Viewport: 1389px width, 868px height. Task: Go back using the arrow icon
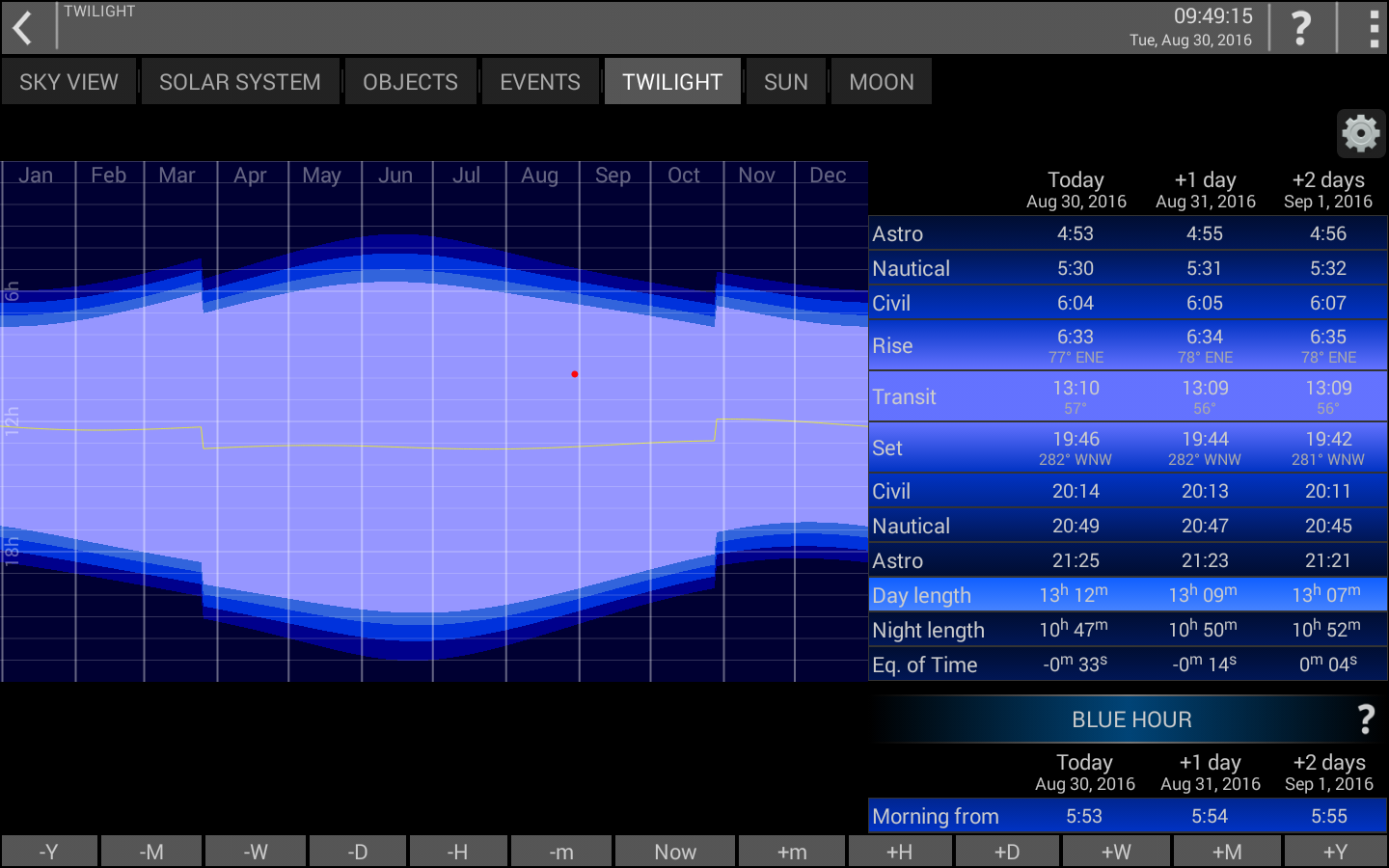point(23,28)
